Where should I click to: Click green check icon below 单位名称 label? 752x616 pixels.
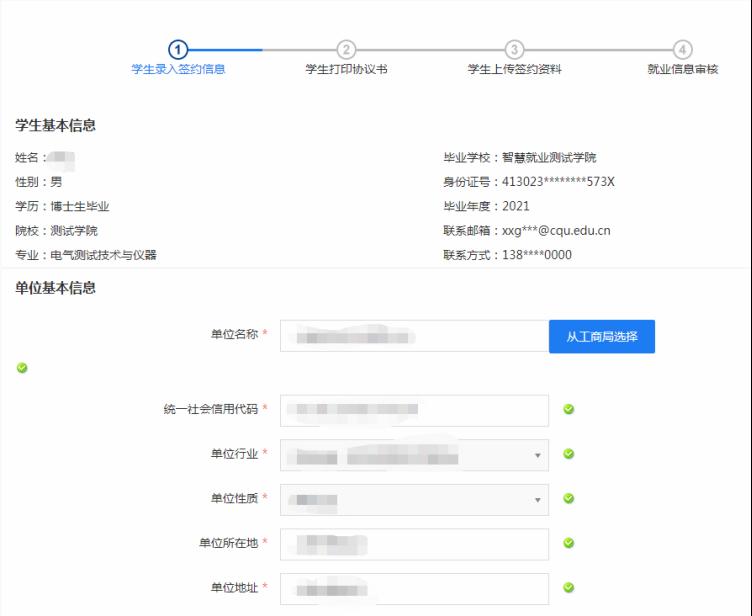pos(22,368)
